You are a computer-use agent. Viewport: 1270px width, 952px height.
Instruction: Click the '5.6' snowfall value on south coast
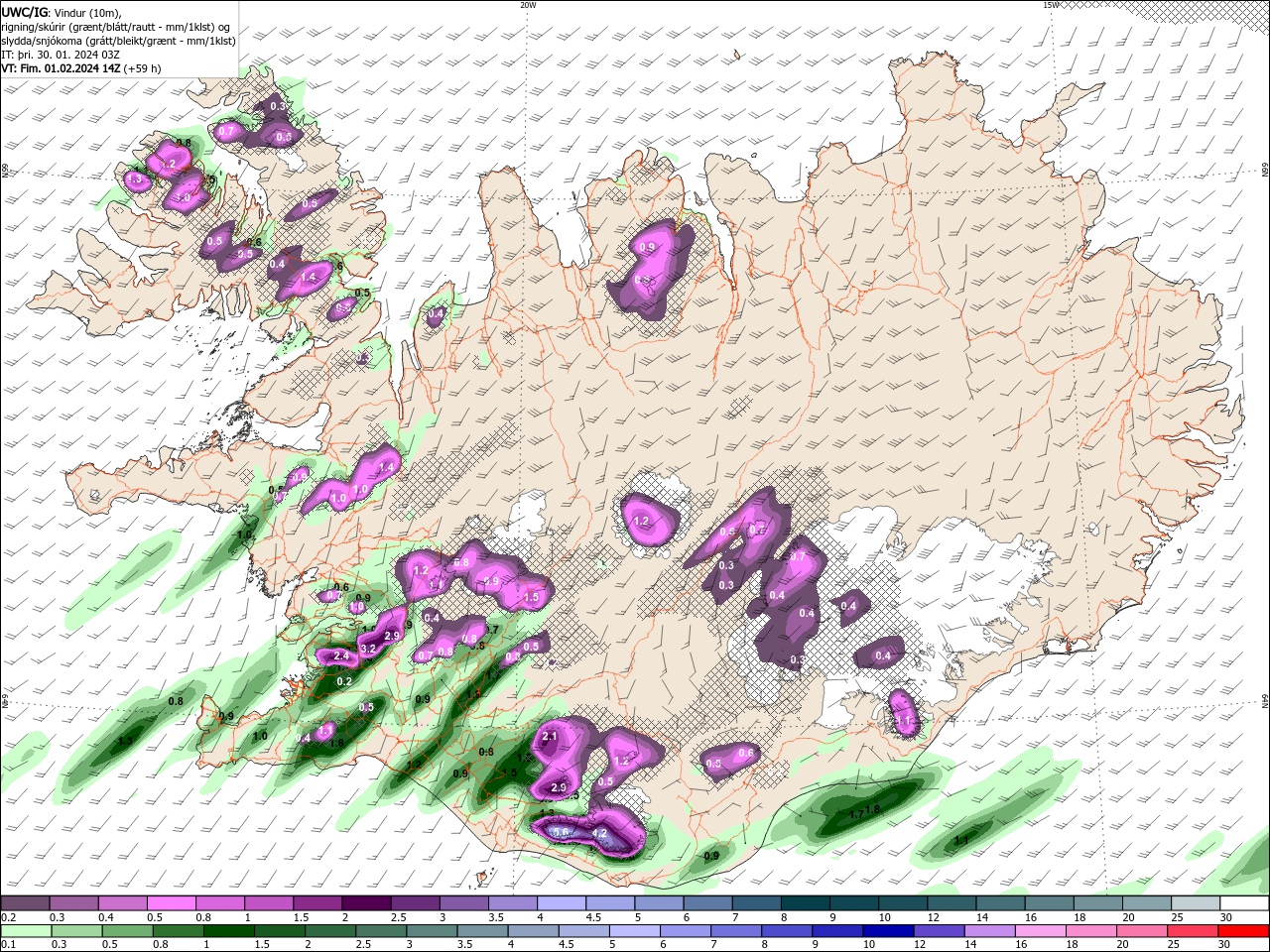click(561, 832)
